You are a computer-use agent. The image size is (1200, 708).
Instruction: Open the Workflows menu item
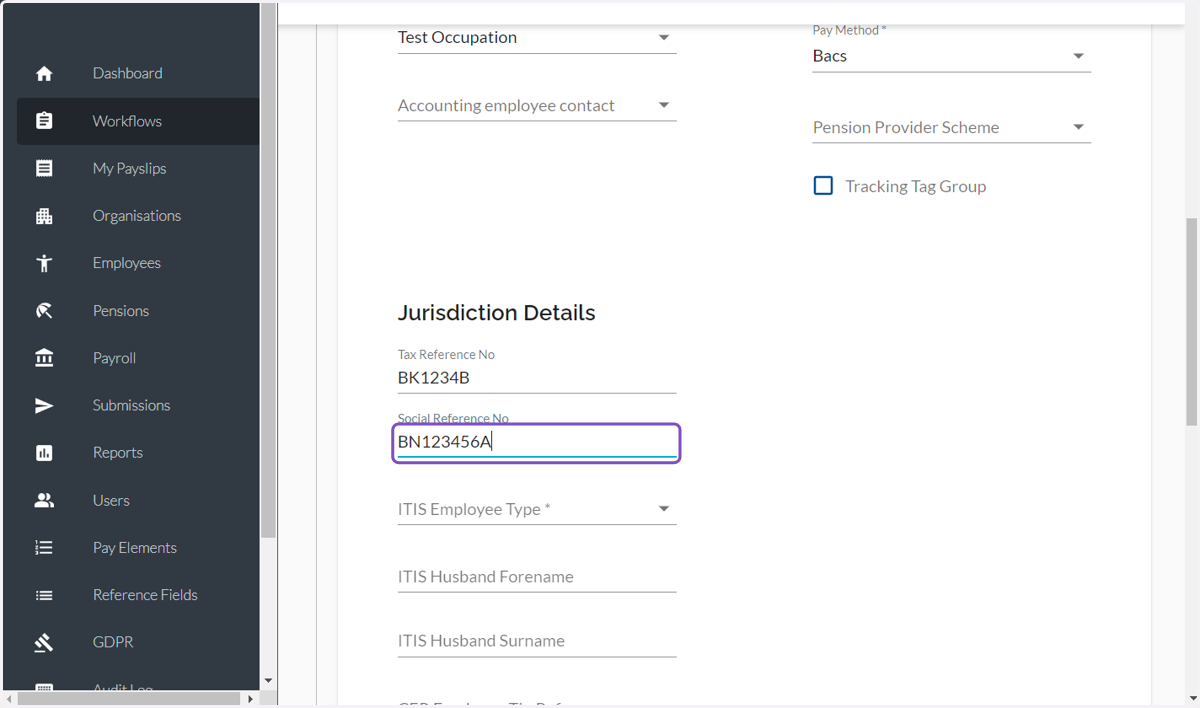[138, 121]
